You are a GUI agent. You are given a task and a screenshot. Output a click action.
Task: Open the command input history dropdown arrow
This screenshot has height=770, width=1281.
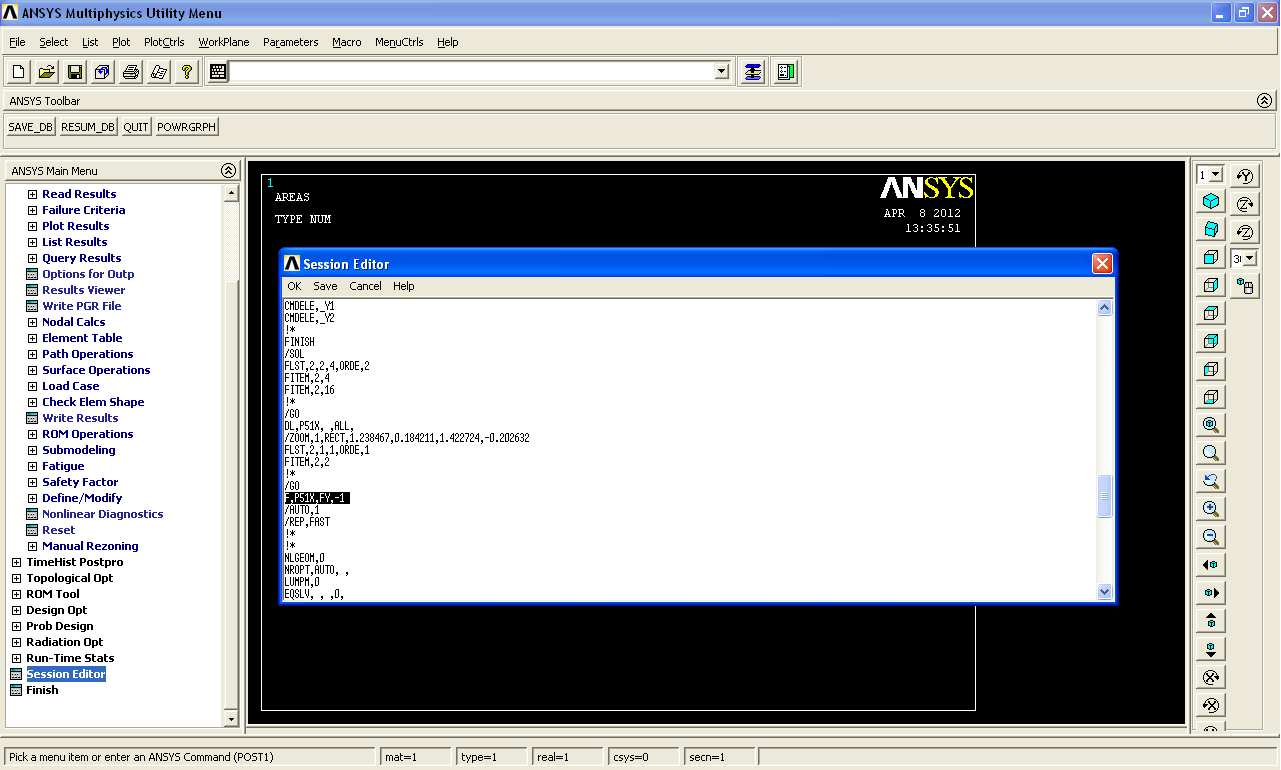[722, 72]
